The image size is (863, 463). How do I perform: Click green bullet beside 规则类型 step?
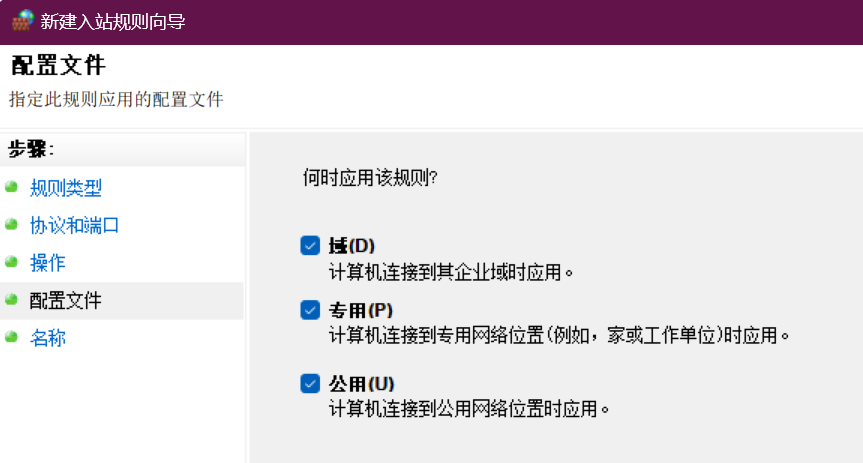pos(12,187)
